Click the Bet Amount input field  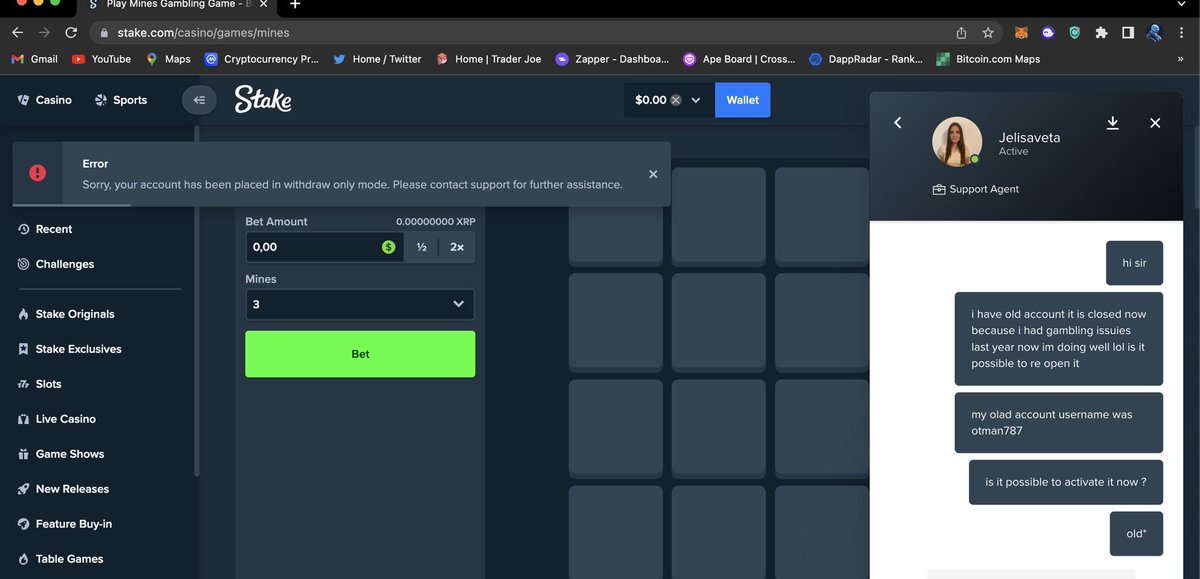(324, 247)
